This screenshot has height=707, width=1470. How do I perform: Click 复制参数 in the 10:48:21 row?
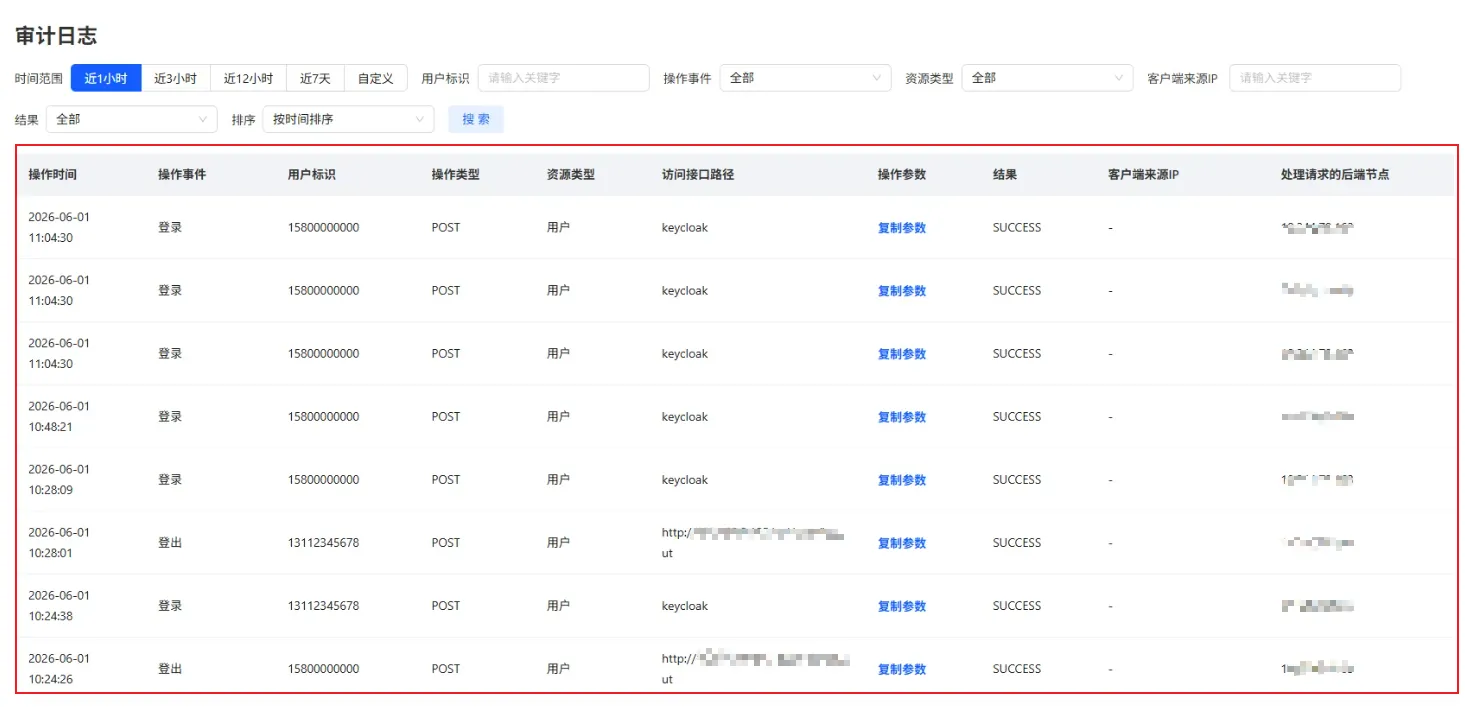point(902,417)
